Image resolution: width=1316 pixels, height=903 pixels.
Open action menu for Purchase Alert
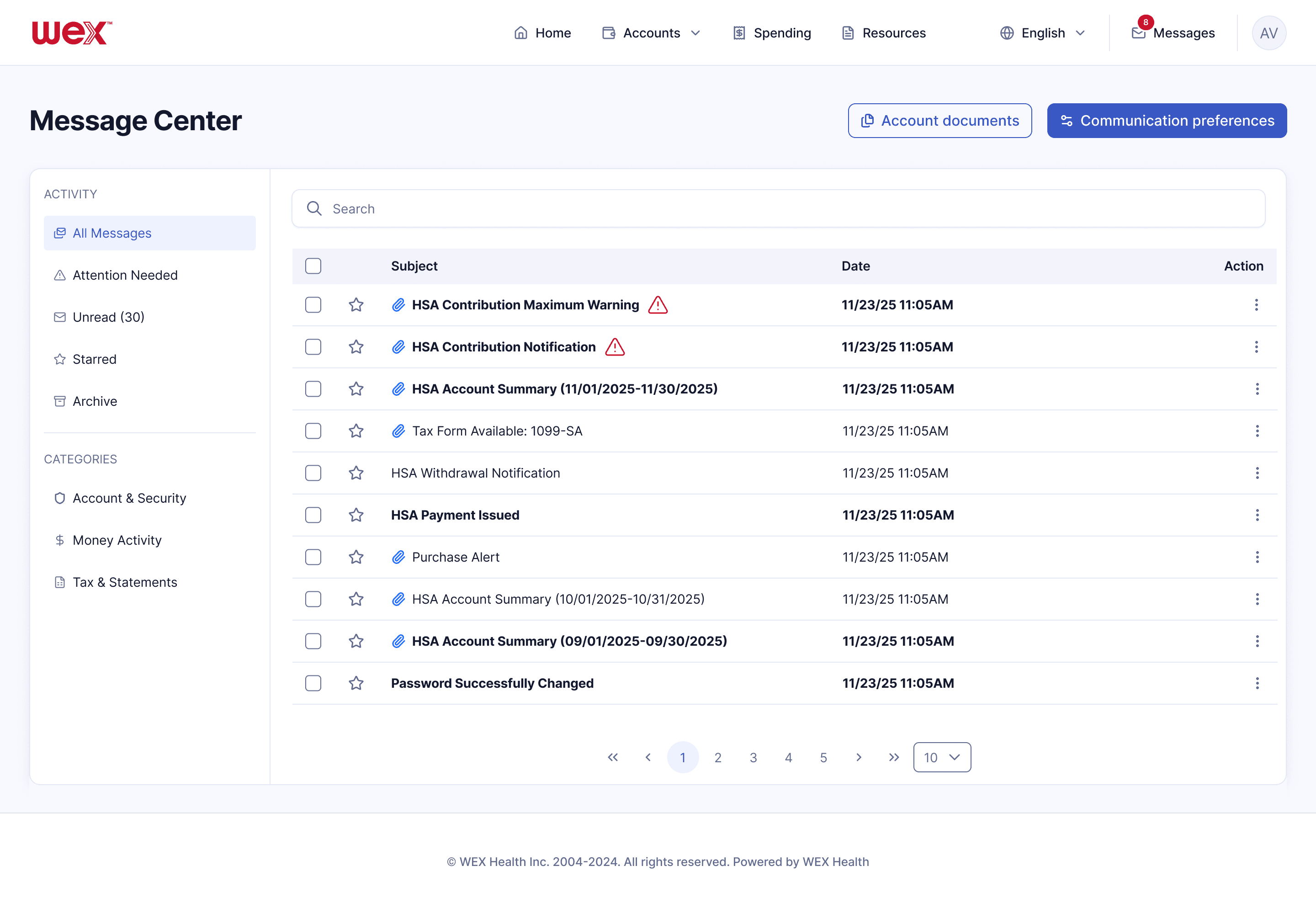click(x=1257, y=558)
